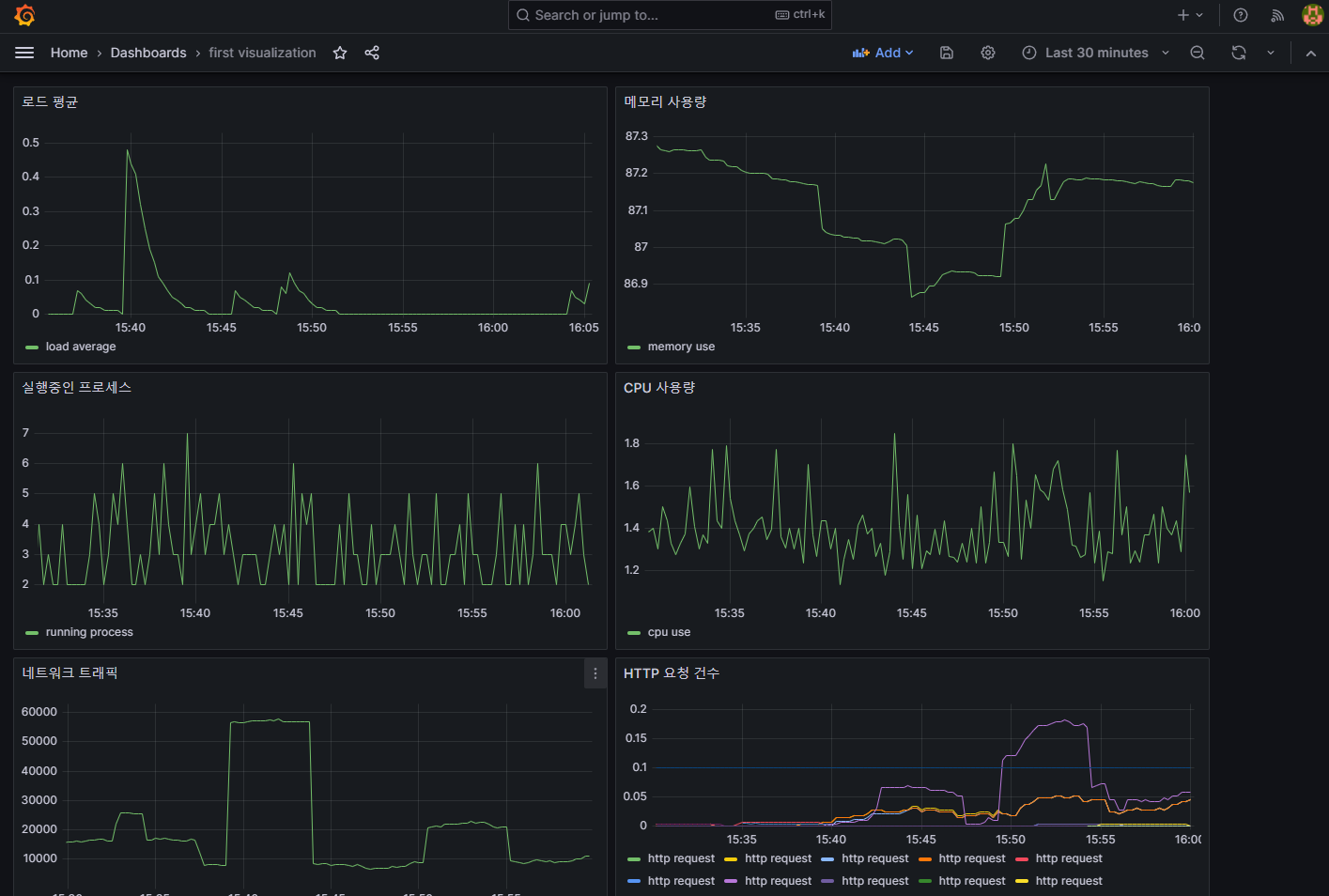Click the first visualization breadcrumb

coord(262,53)
